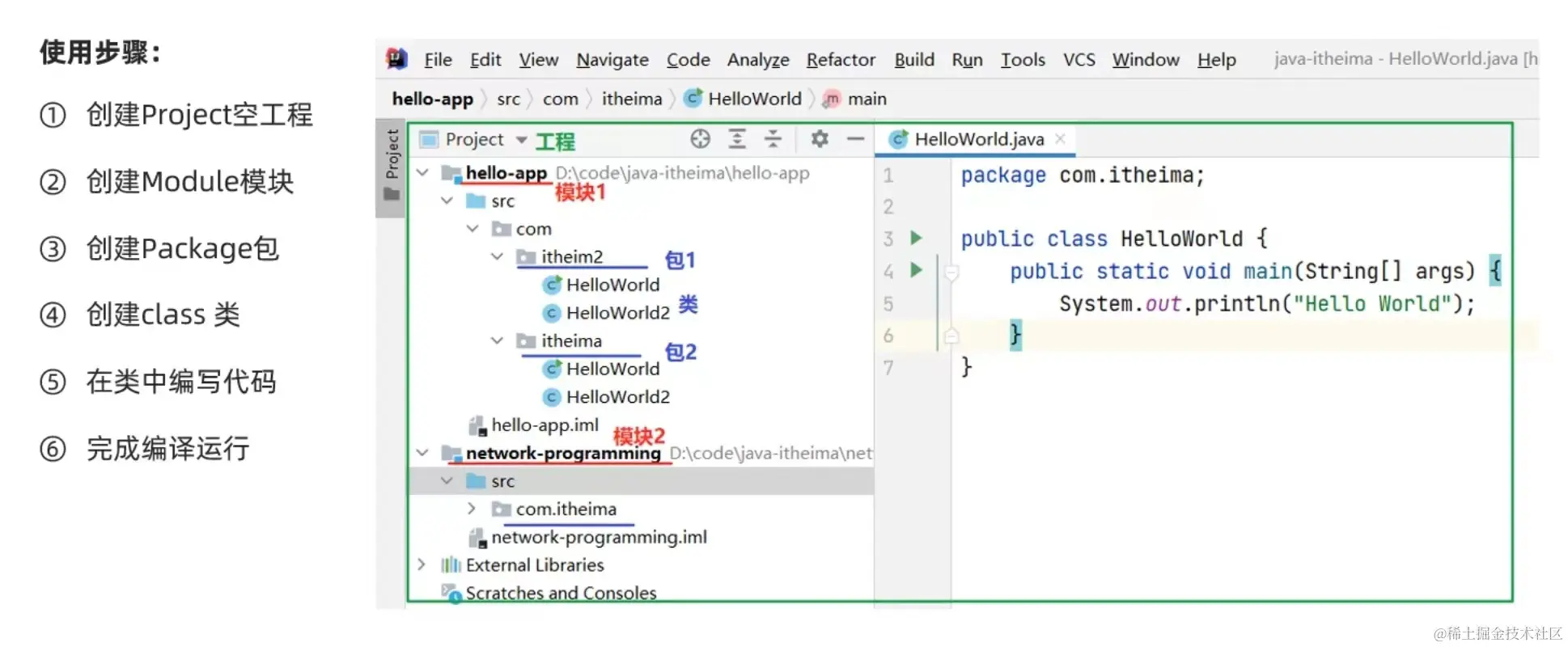Select src folder under hello-app in the tree
Viewport: 1568px width, 647px height.
pos(502,201)
